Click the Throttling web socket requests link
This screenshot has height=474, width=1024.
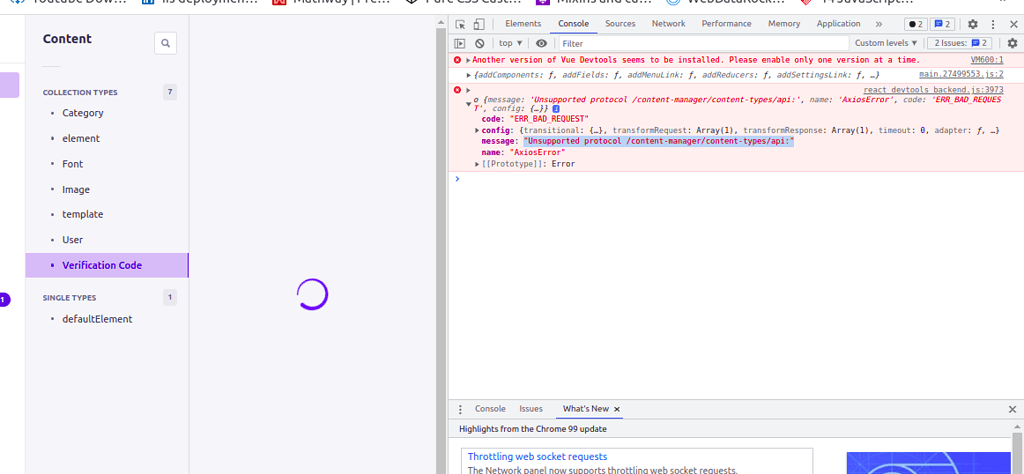537,457
